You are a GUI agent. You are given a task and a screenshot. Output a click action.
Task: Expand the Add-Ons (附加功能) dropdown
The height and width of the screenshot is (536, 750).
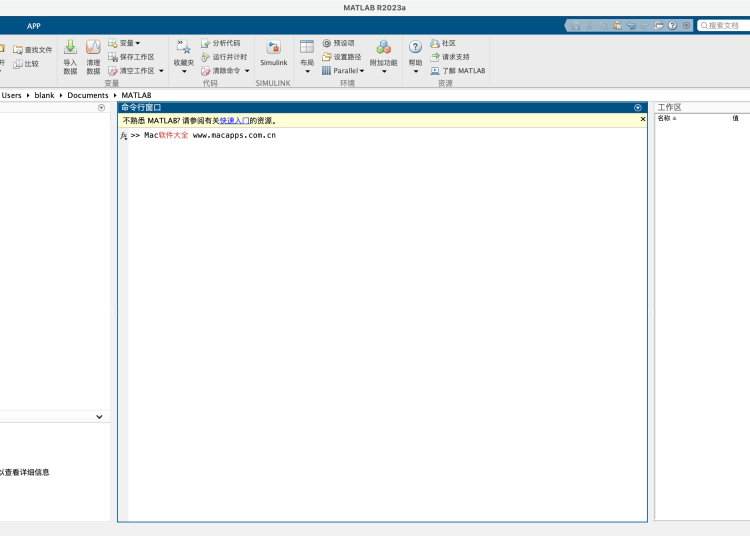click(x=383, y=71)
